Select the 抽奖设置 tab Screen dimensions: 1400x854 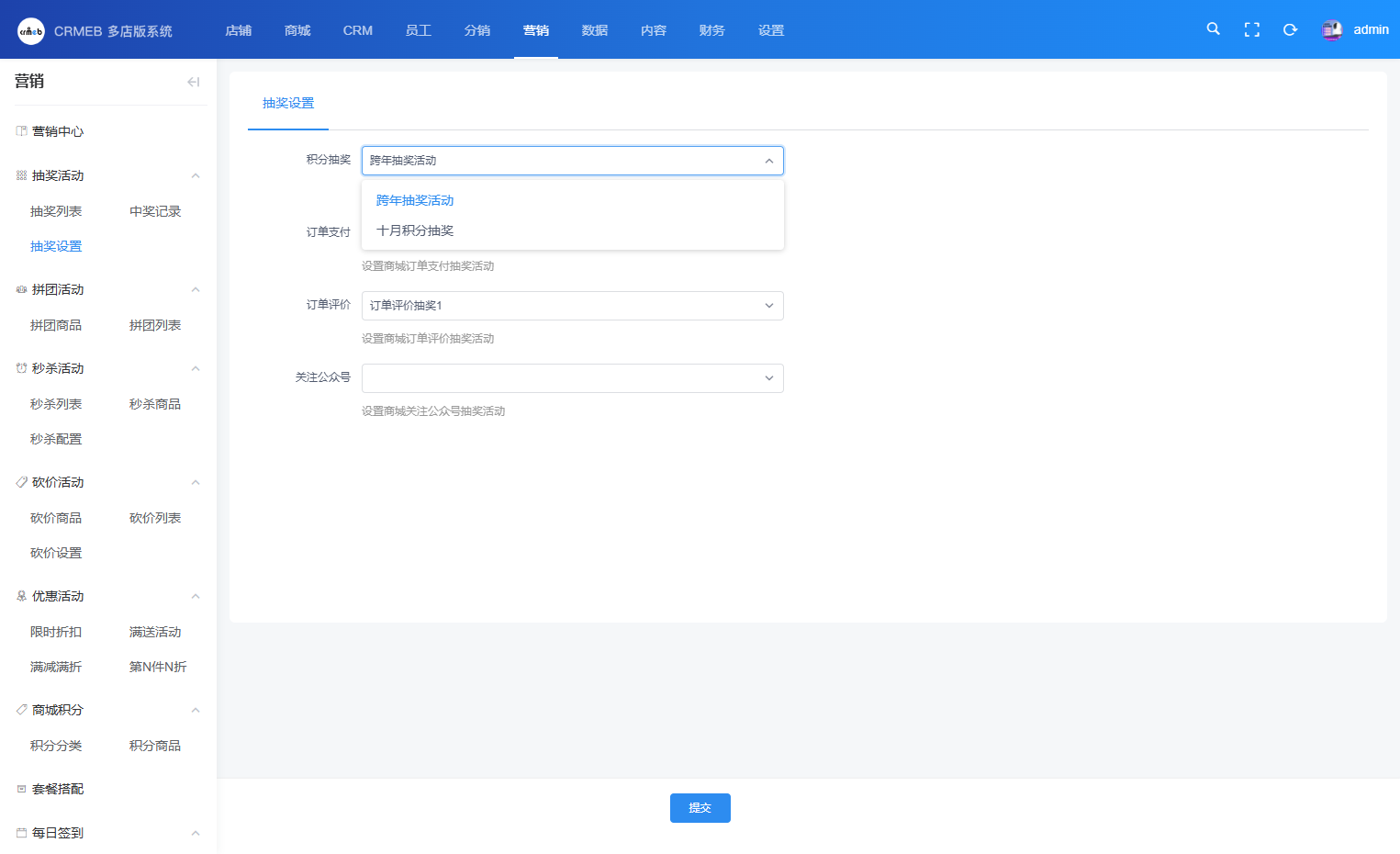coord(288,103)
